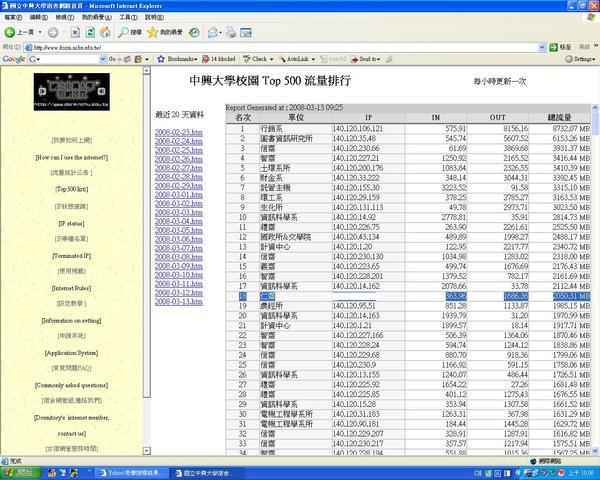Open the History clock icon in toolbar

[x=194, y=33]
